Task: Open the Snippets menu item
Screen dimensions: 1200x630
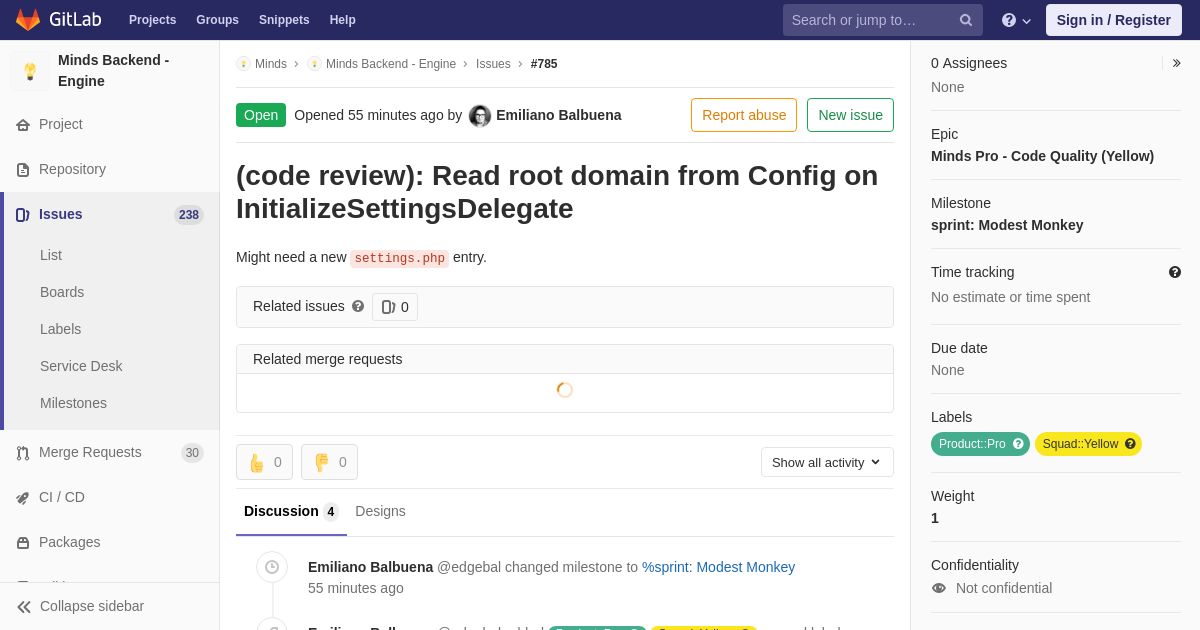Action: (284, 20)
